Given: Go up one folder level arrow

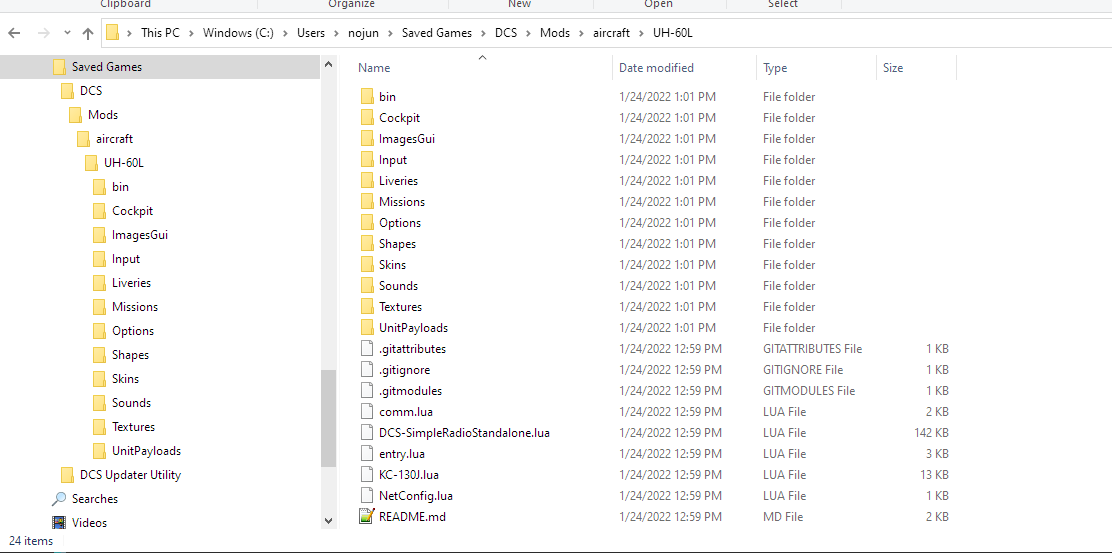Looking at the screenshot, I should coord(88,33).
